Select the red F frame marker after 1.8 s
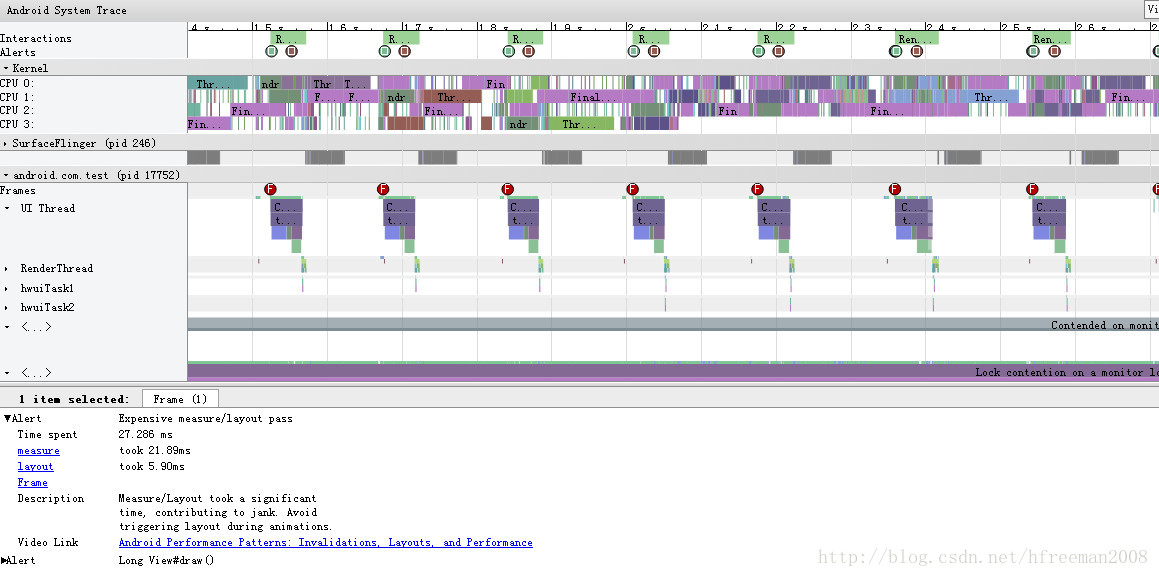Image resolution: width=1159 pixels, height=577 pixels. [507, 190]
